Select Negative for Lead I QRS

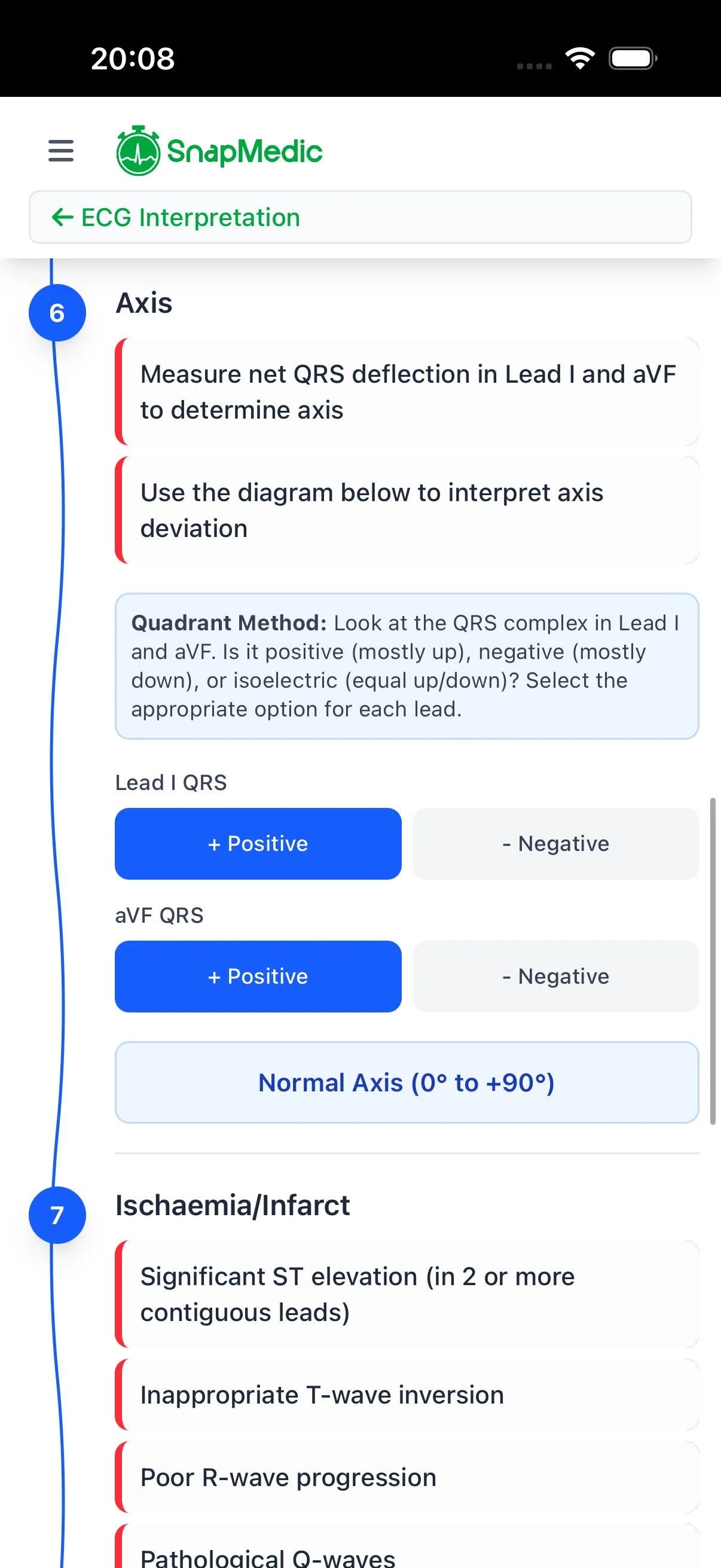tap(555, 844)
